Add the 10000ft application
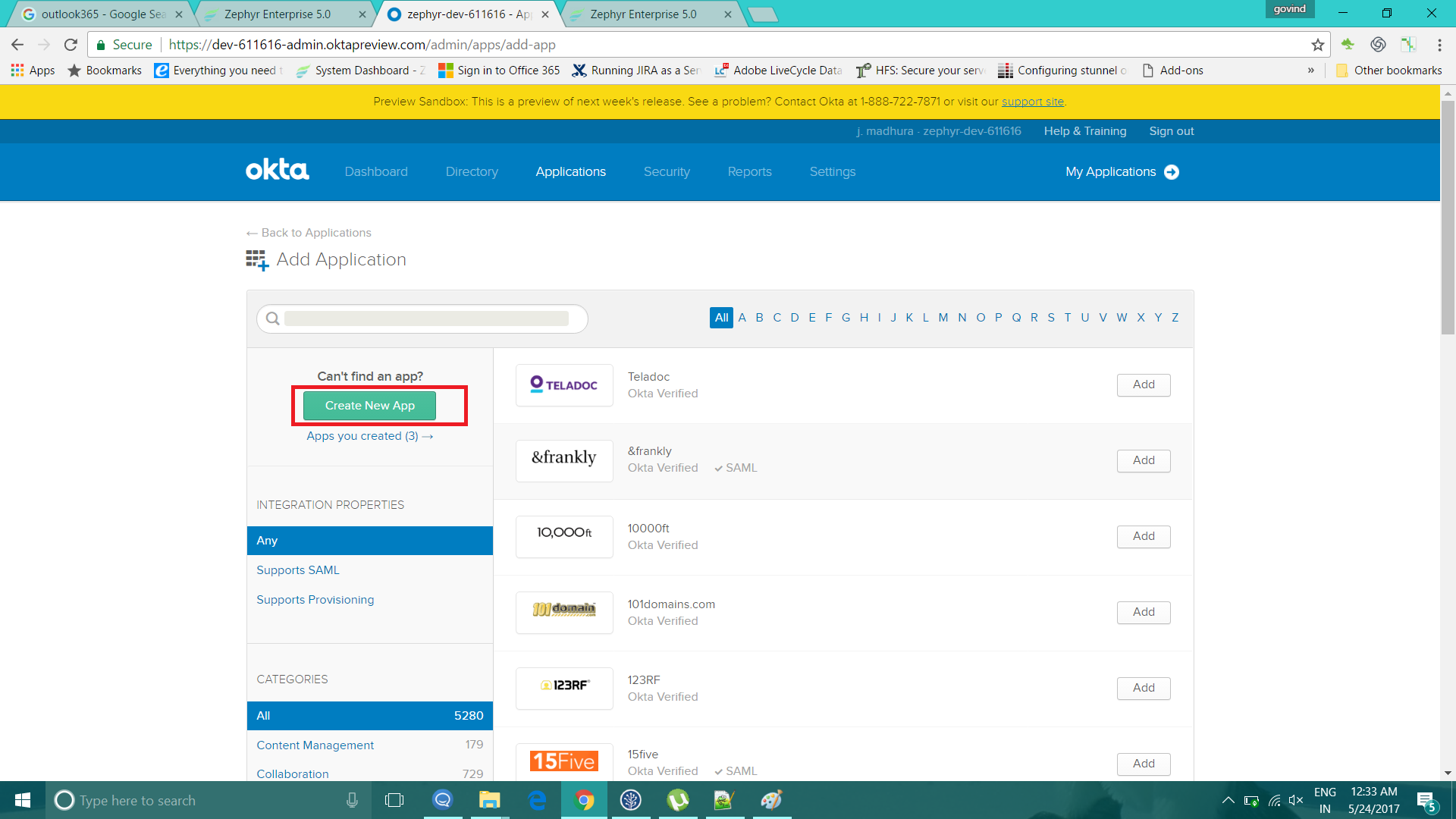The height and width of the screenshot is (819, 1456). point(1143,537)
